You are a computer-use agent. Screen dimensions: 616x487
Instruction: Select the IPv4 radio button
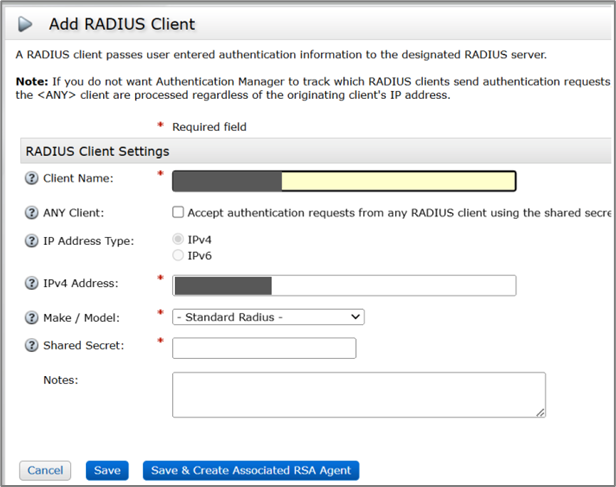point(178,240)
